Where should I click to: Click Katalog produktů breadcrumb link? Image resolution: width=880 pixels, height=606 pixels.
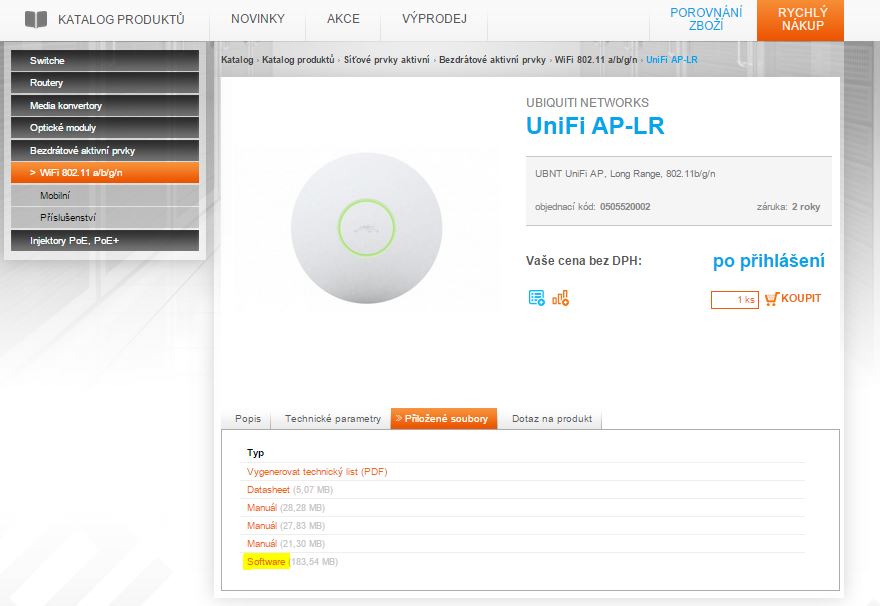point(298,59)
